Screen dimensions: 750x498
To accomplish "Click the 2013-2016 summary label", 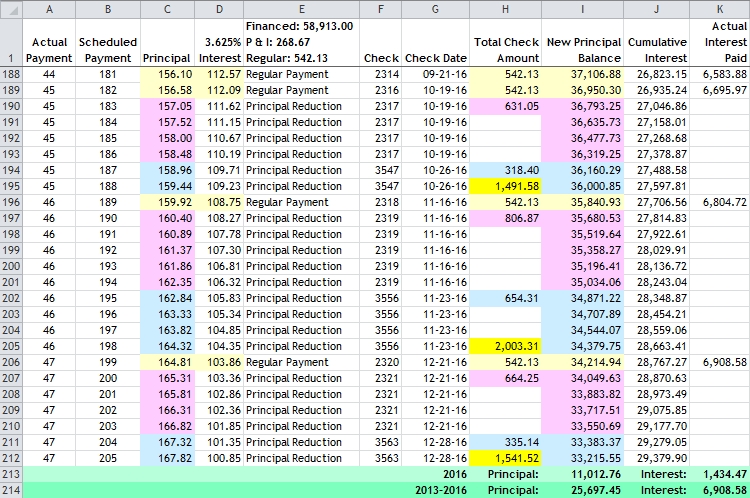I will click(441, 490).
